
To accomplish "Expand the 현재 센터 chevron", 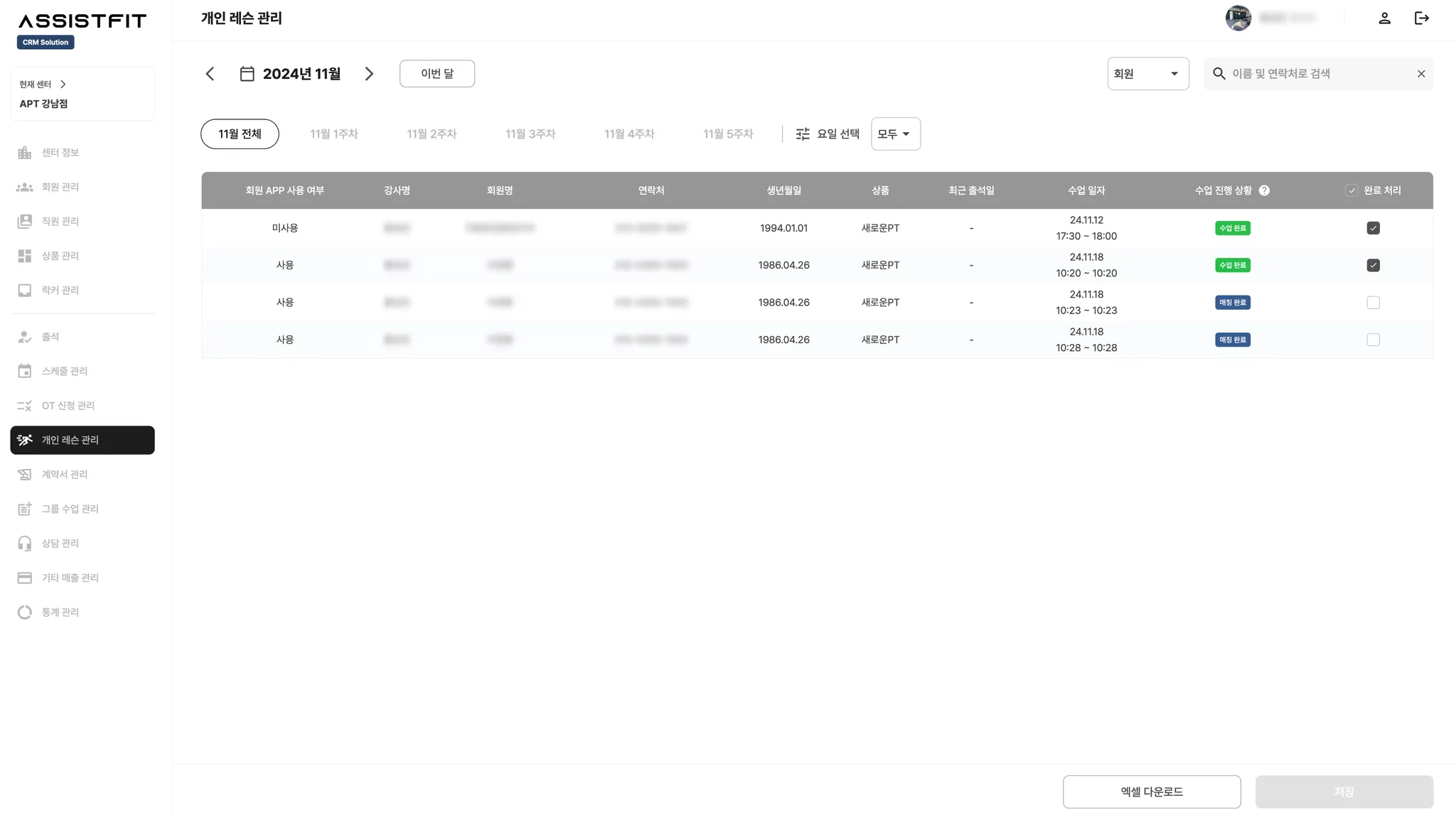I will pyautogui.click(x=63, y=85).
